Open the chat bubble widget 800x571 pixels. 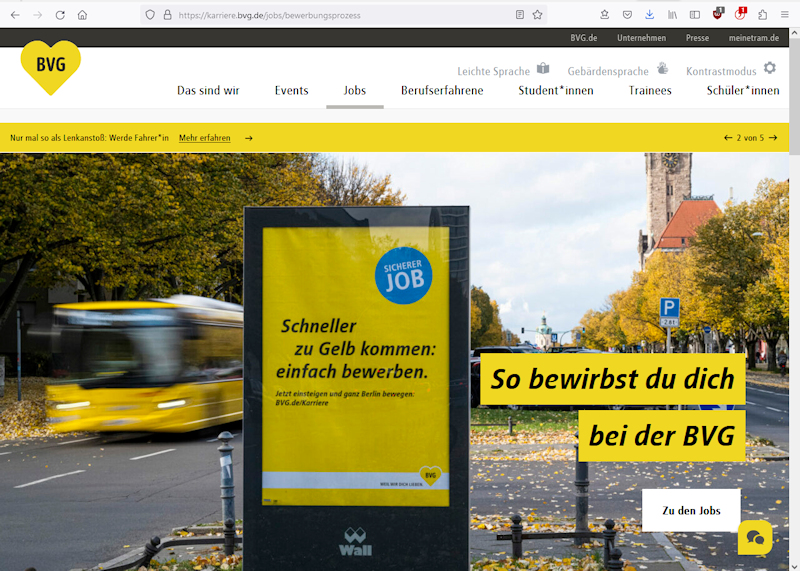755,537
